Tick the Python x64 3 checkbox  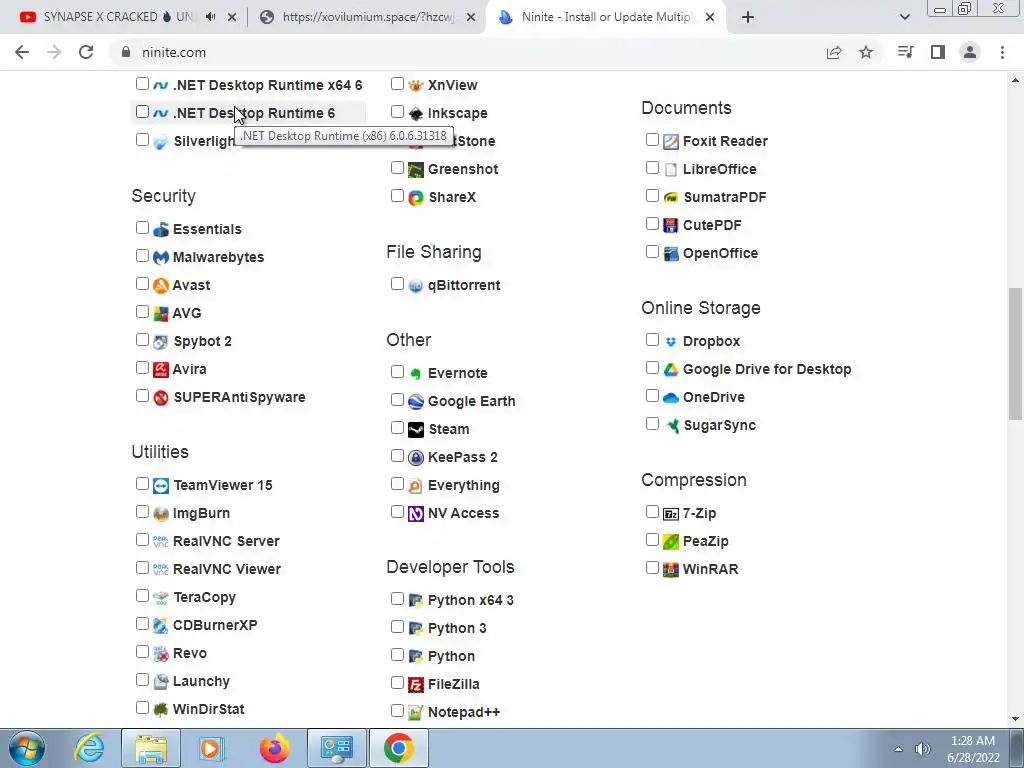[x=397, y=599]
